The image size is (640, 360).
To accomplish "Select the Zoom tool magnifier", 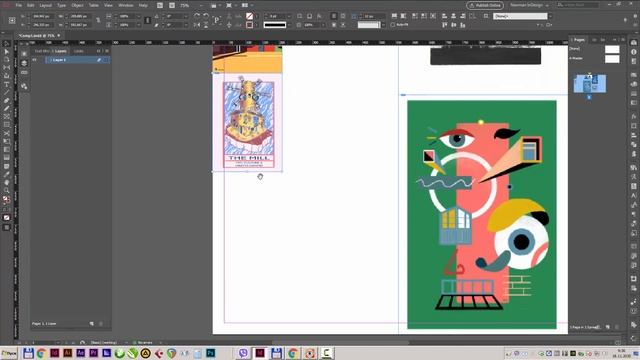I will point(7,191).
